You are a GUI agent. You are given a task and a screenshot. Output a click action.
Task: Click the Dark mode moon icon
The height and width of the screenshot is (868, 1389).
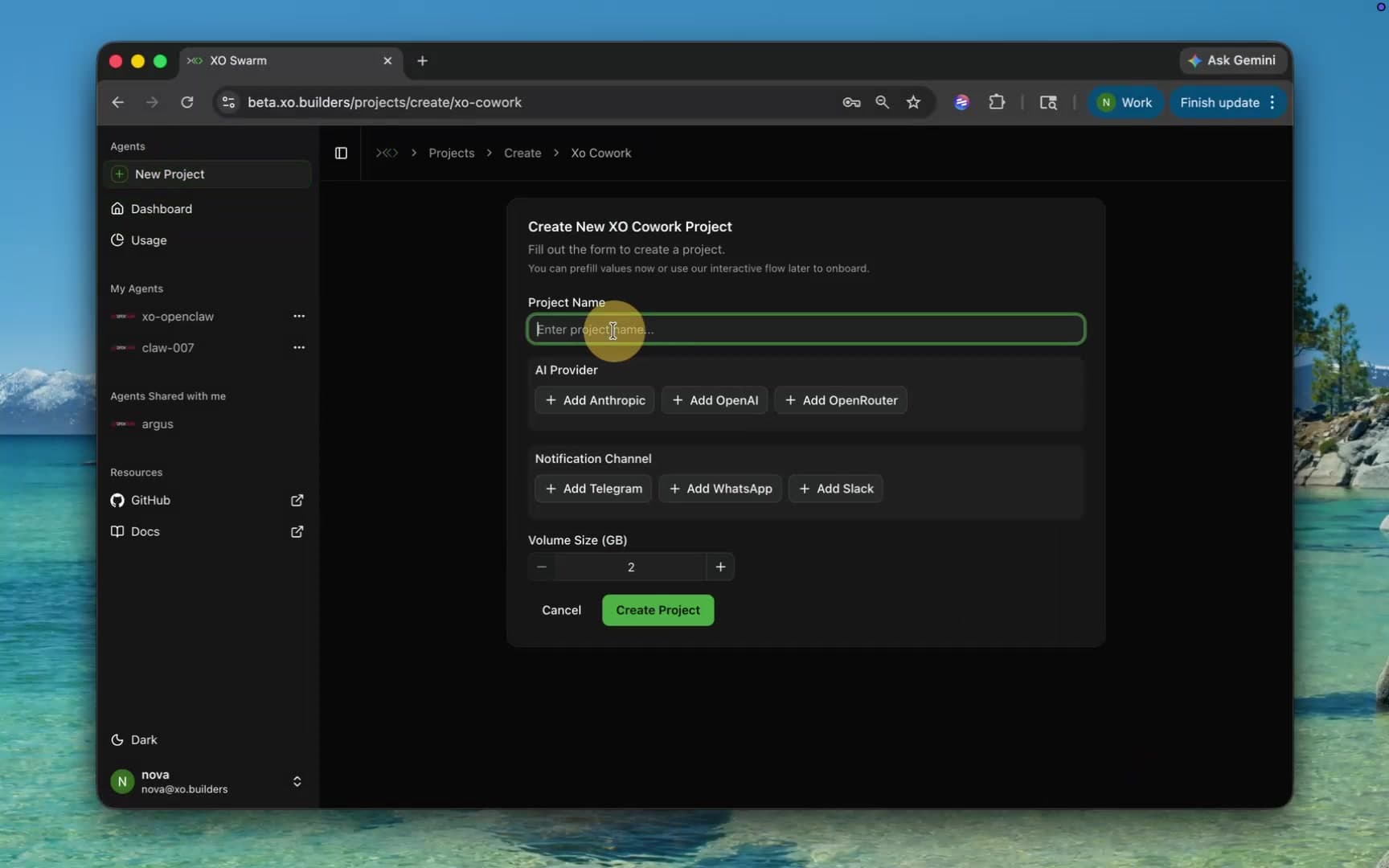pos(117,740)
